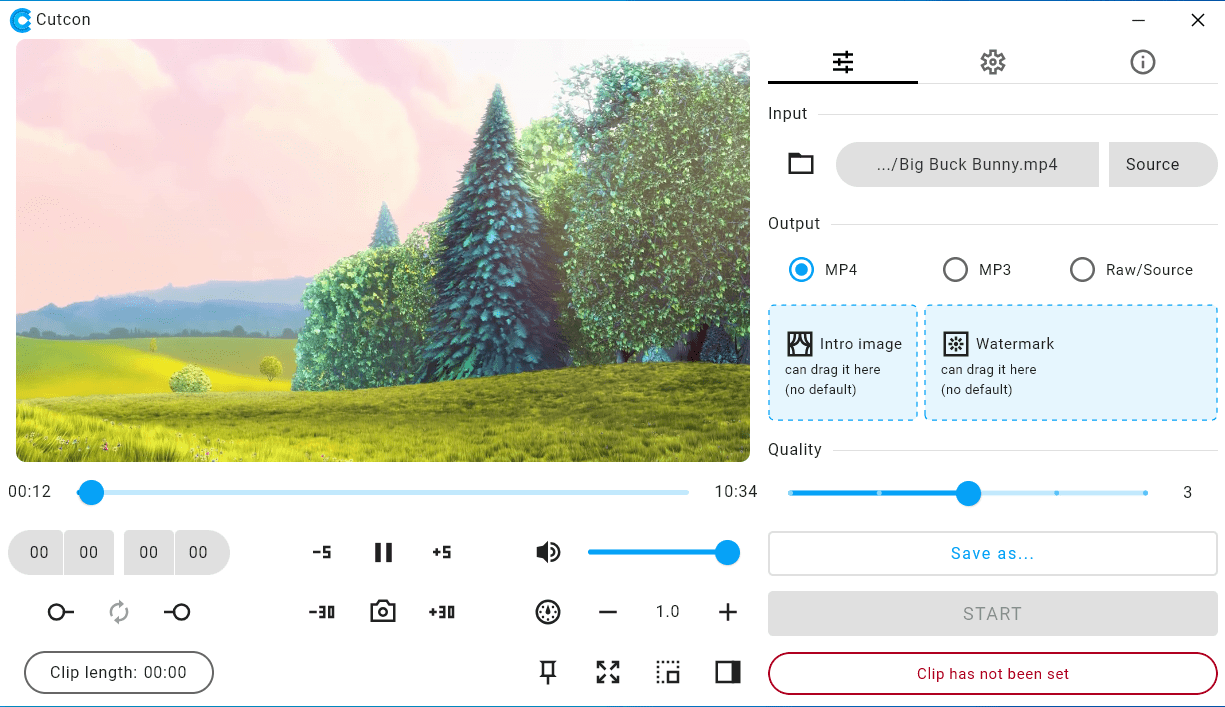The width and height of the screenshot is (1225, 707).
Task: Click the Intro image drop area
Action: 843,363
